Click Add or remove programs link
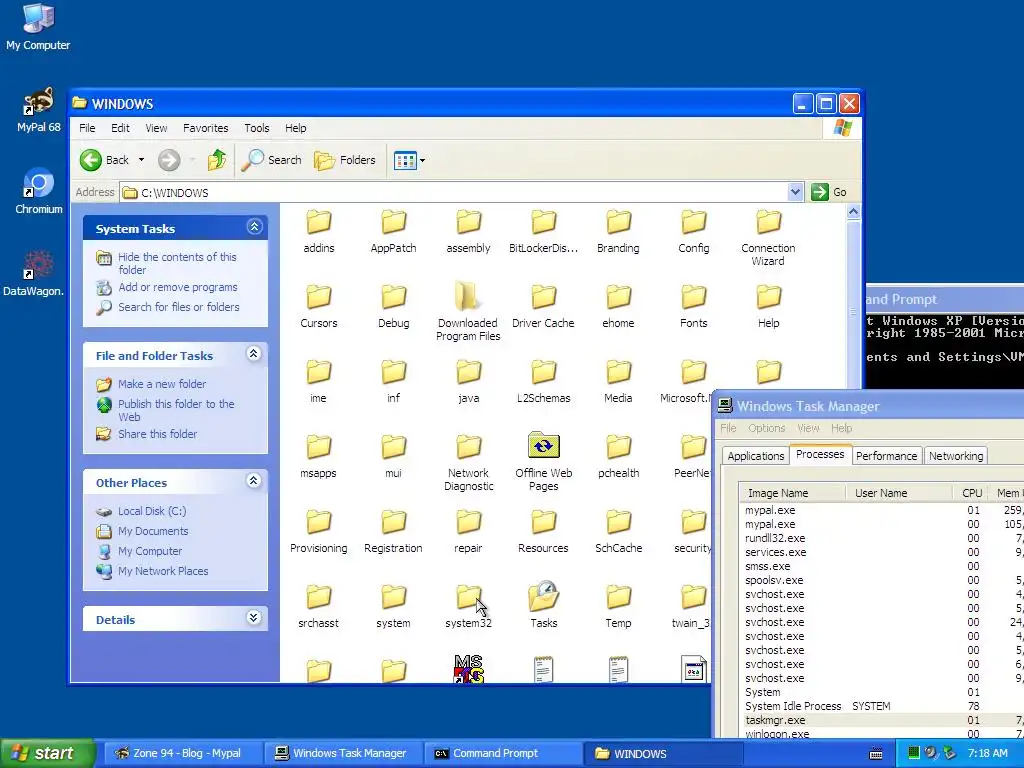Viewport: 1024px width, 768px height. click(x=178, y=287)
